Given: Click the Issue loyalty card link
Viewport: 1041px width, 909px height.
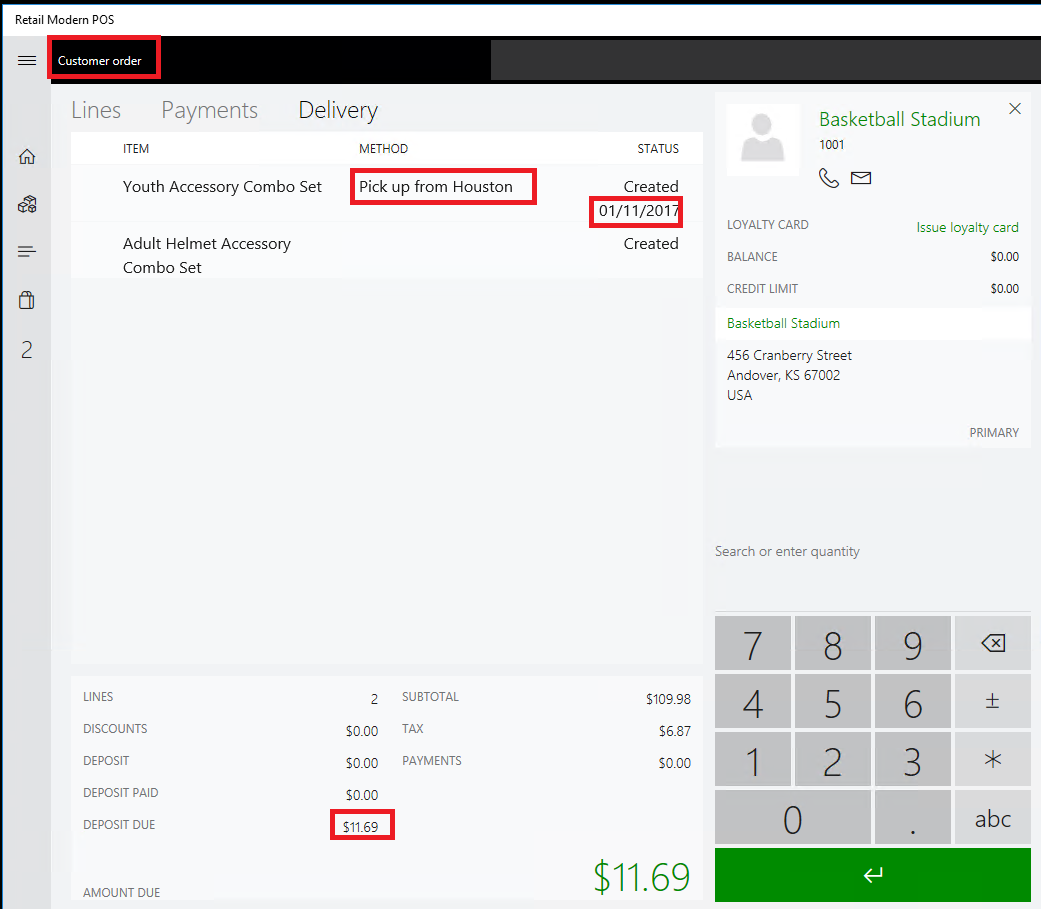Looking at the screenshot, I should coord(967,228).
